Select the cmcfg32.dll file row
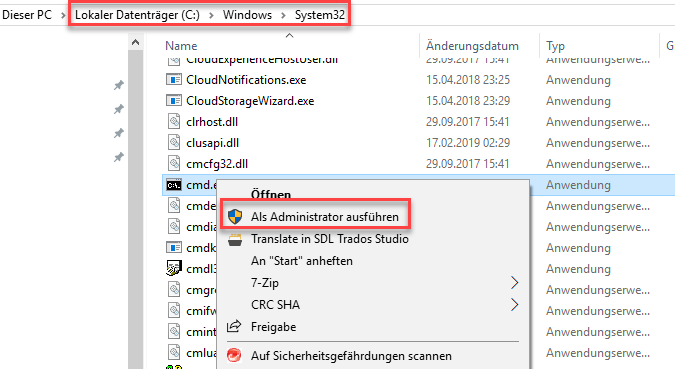This screenshot has width=675, height=369. [x=418, y=164]
